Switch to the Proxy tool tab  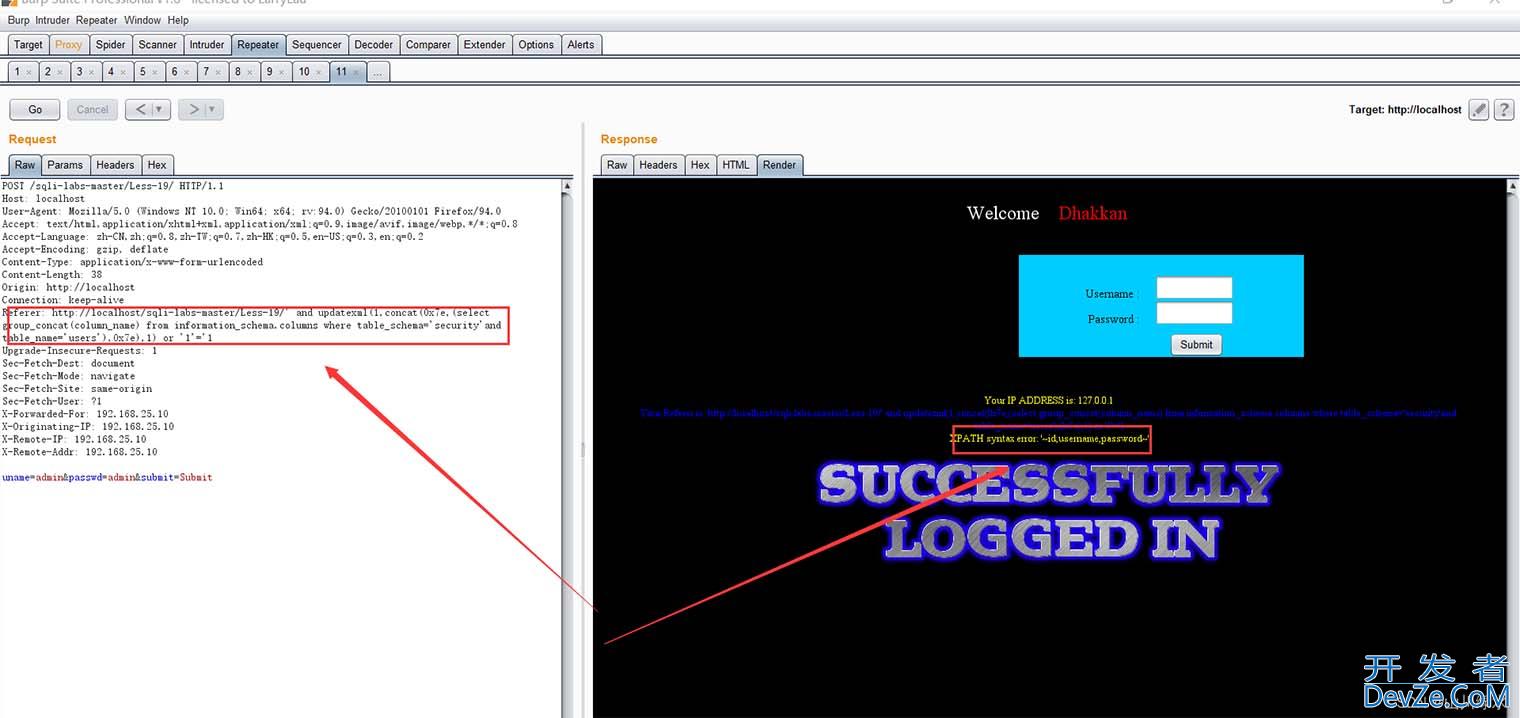[69, 44]
